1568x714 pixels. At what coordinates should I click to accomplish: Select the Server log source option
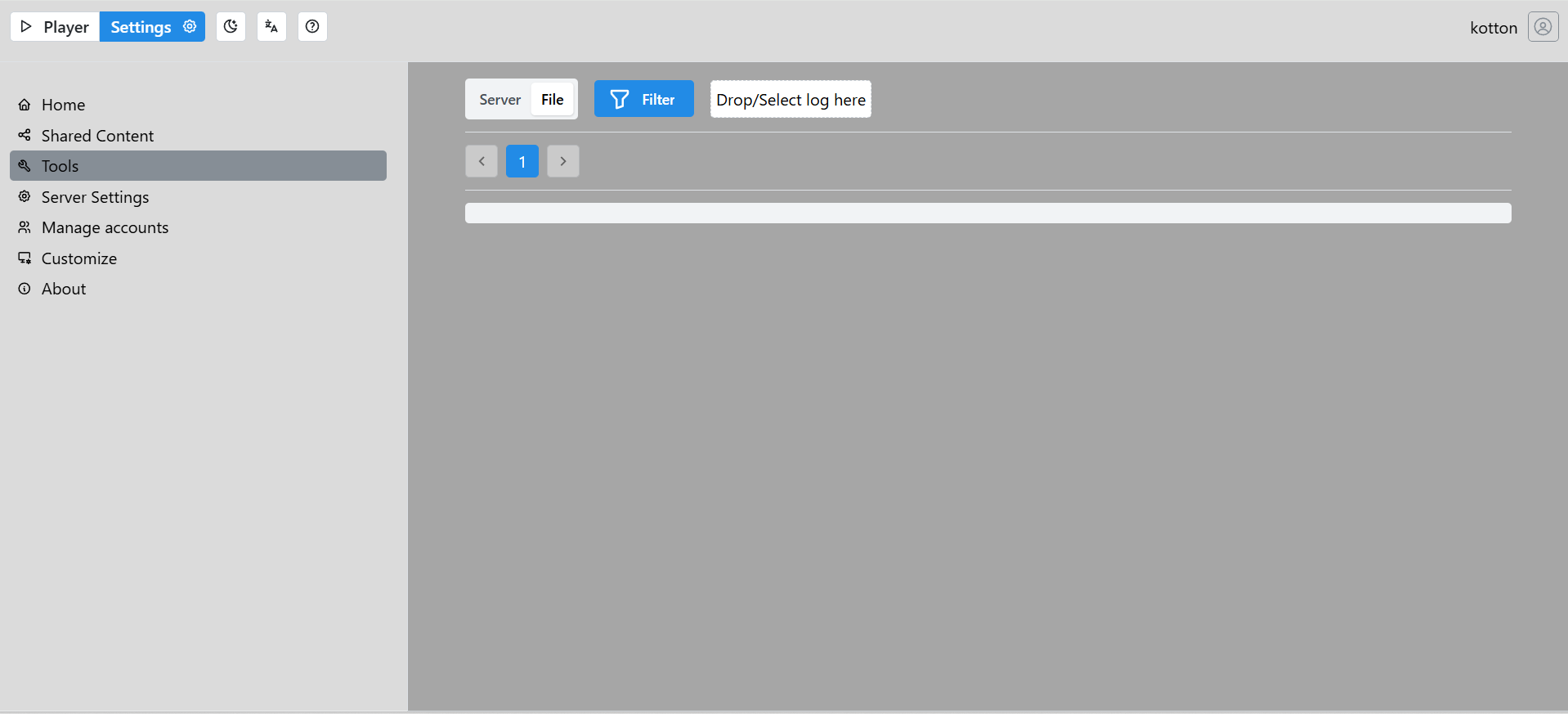pos(500,100)
